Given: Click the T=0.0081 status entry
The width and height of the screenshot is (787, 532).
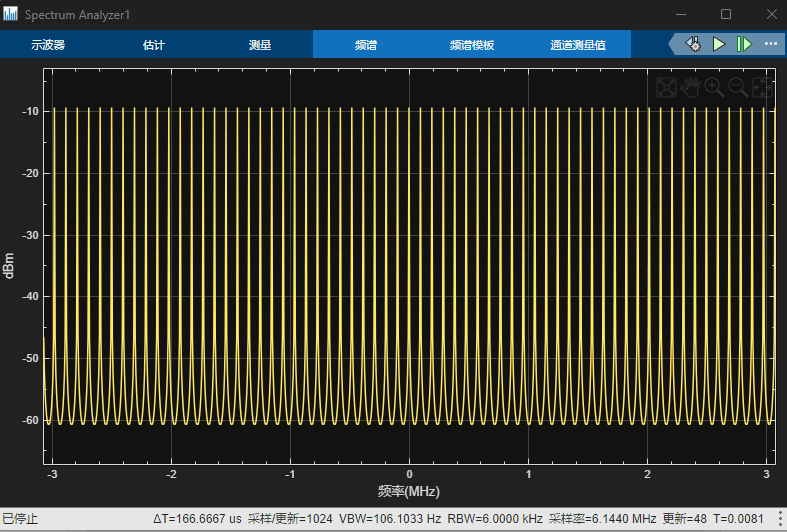Looking at the screenshot, I should pyautogui.click(x=738, y=518).
